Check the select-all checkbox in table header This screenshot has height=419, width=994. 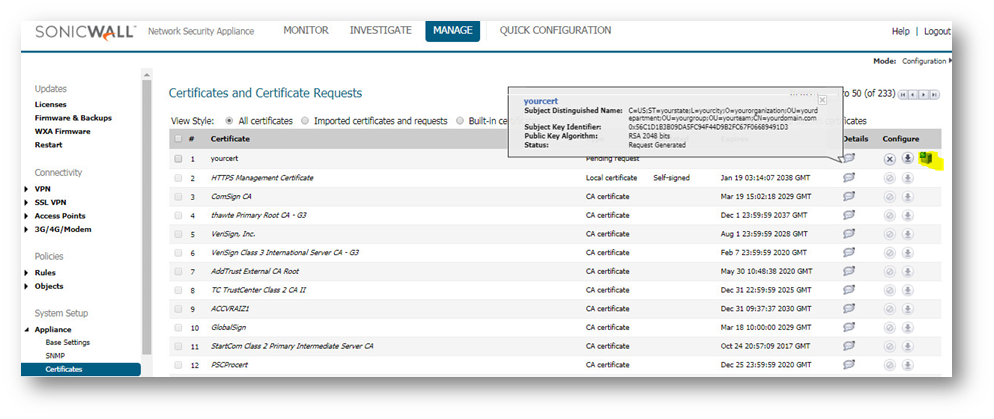pyautogui.click(x=178, y=139)
